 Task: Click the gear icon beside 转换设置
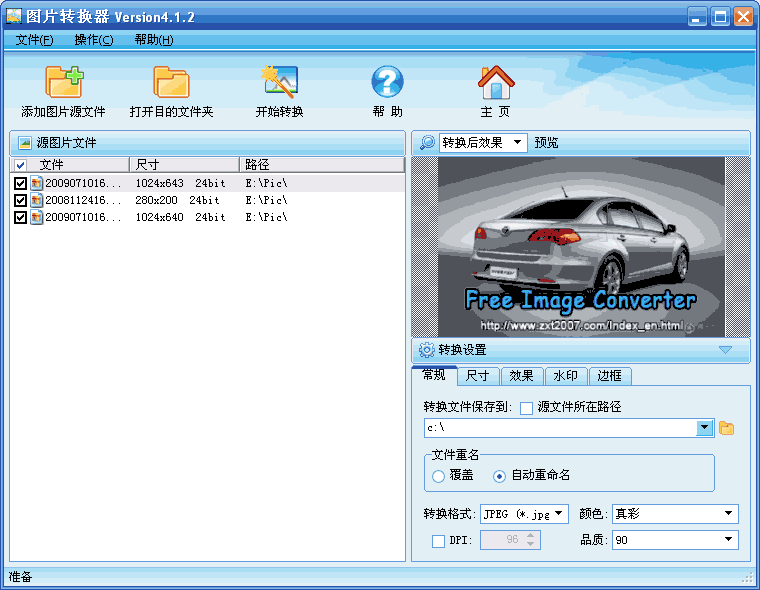(x=427, y=350)
